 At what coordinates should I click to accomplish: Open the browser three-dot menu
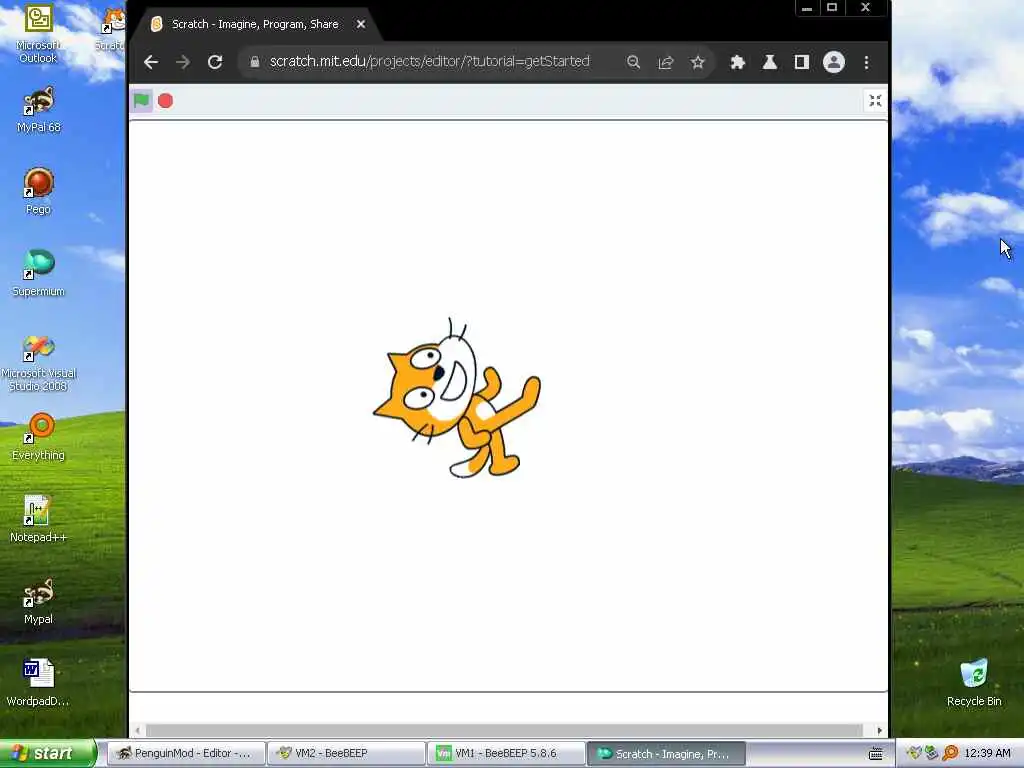(866, 62)
